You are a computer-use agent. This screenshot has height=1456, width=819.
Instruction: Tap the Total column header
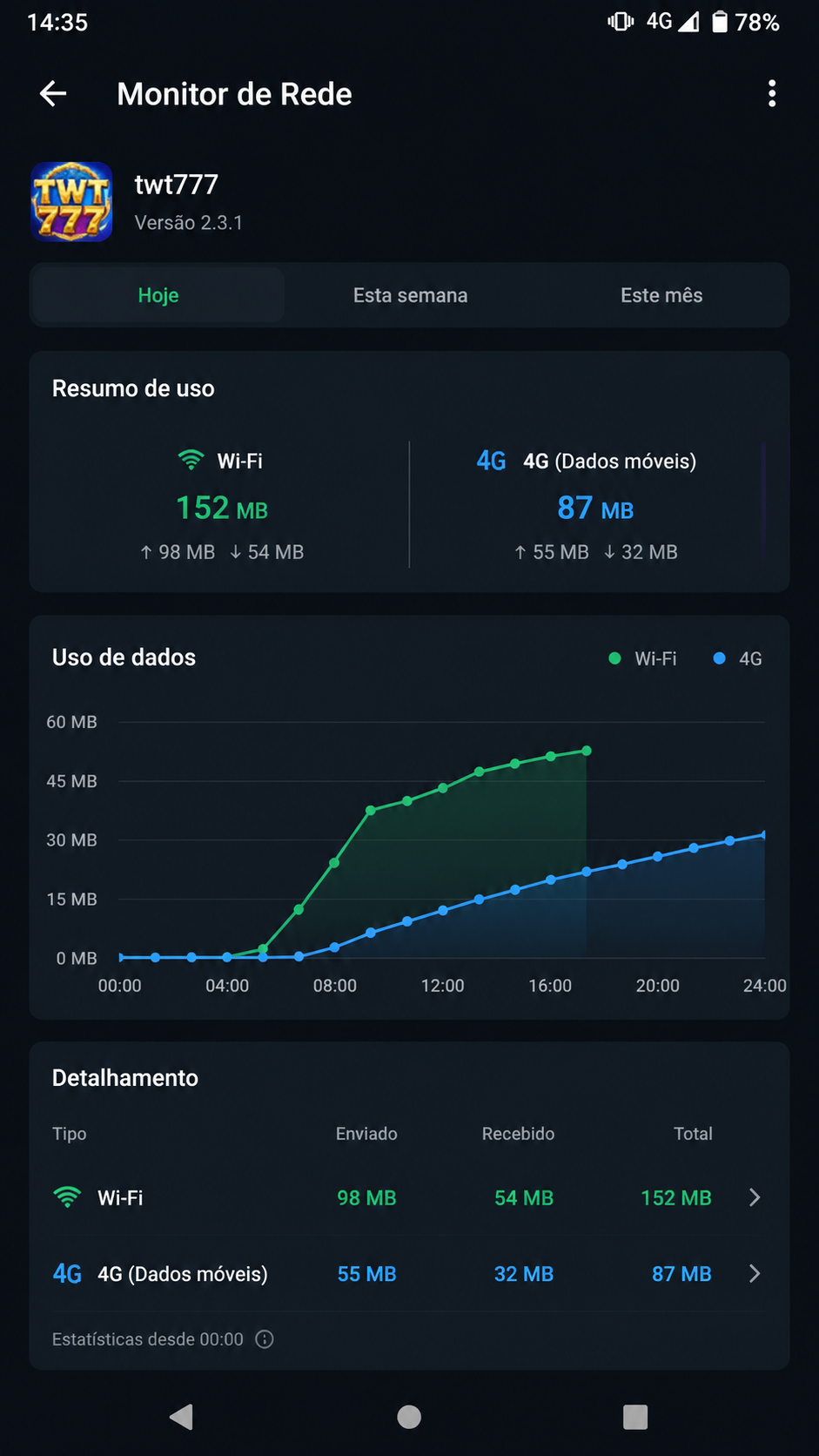point(693,1134)
